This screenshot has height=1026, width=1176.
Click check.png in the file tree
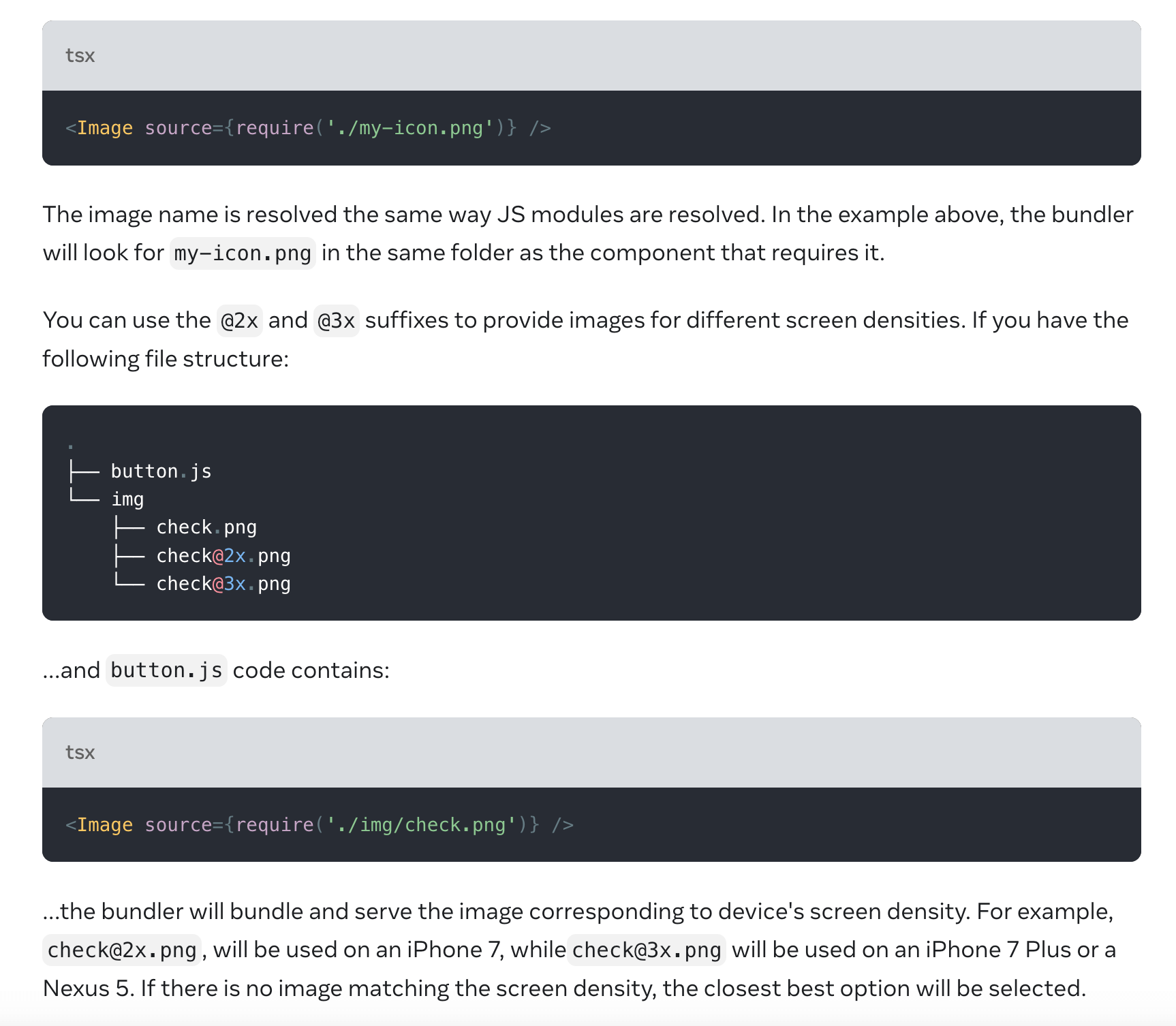point(206,527)
